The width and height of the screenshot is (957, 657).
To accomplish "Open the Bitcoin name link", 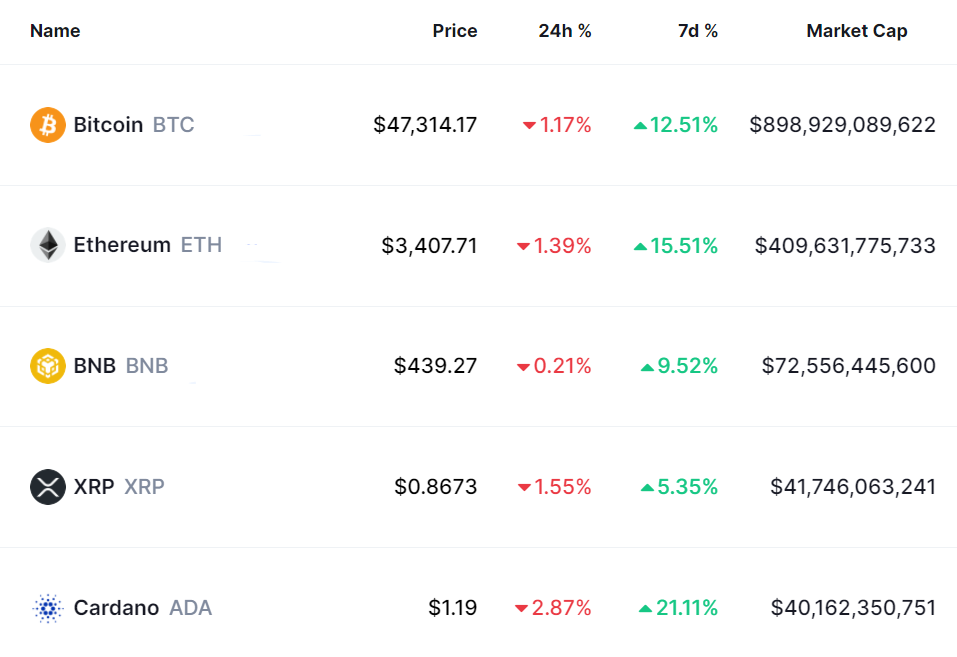I will tap(108, 125).
